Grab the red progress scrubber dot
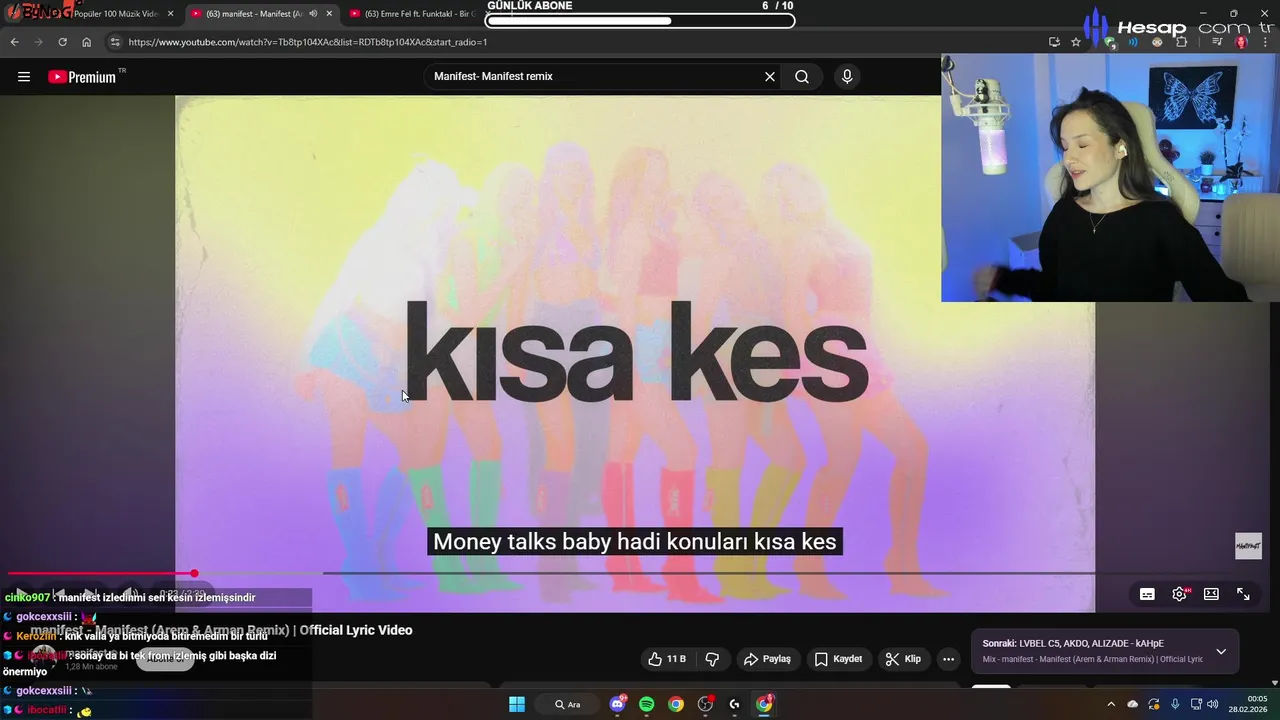This screenshot has width=1280, height=720. pyautogui.click(x=194, y=574)
